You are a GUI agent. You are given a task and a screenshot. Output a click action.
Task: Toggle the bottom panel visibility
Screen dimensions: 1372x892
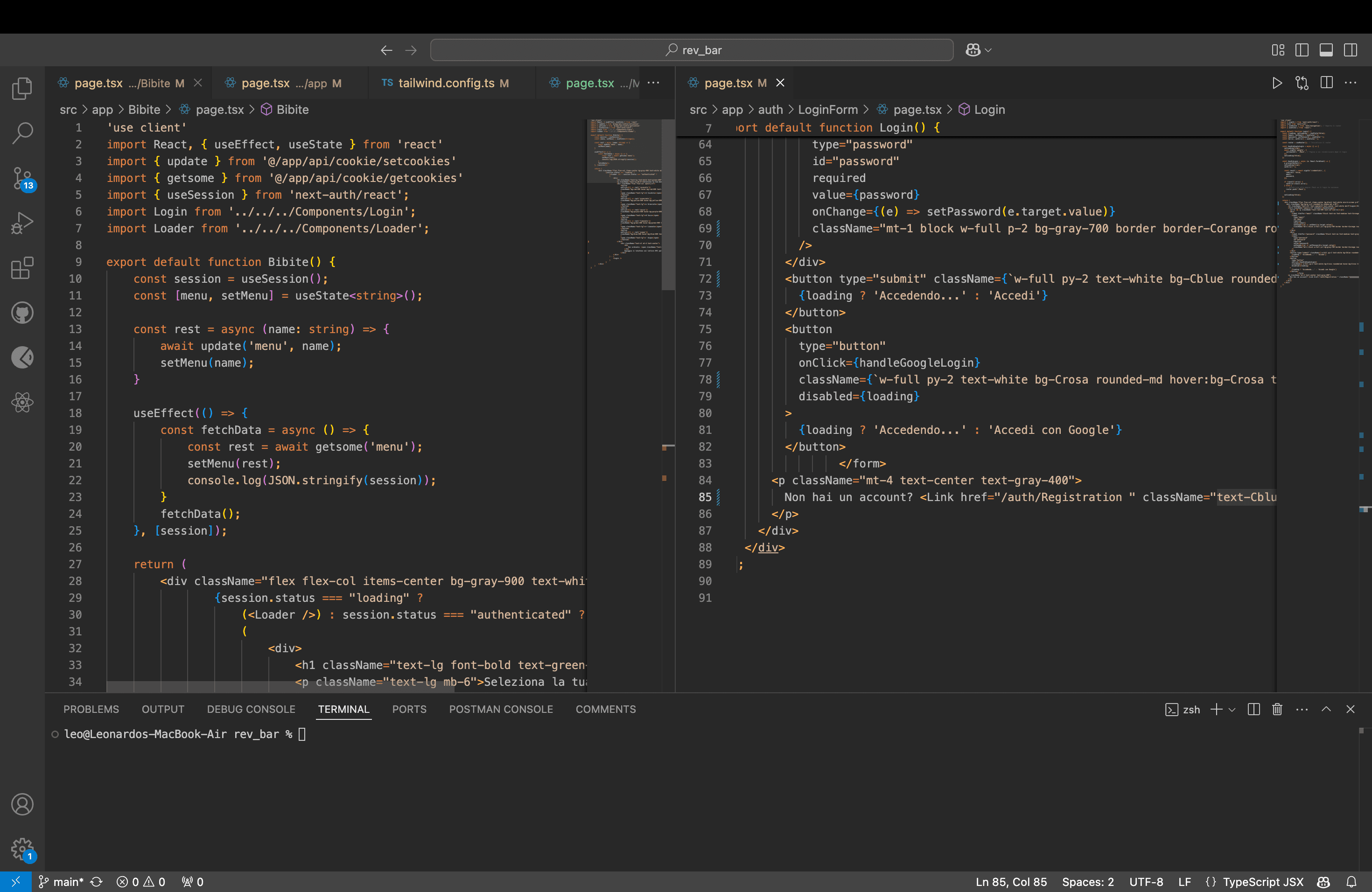tap(1326, 50)
